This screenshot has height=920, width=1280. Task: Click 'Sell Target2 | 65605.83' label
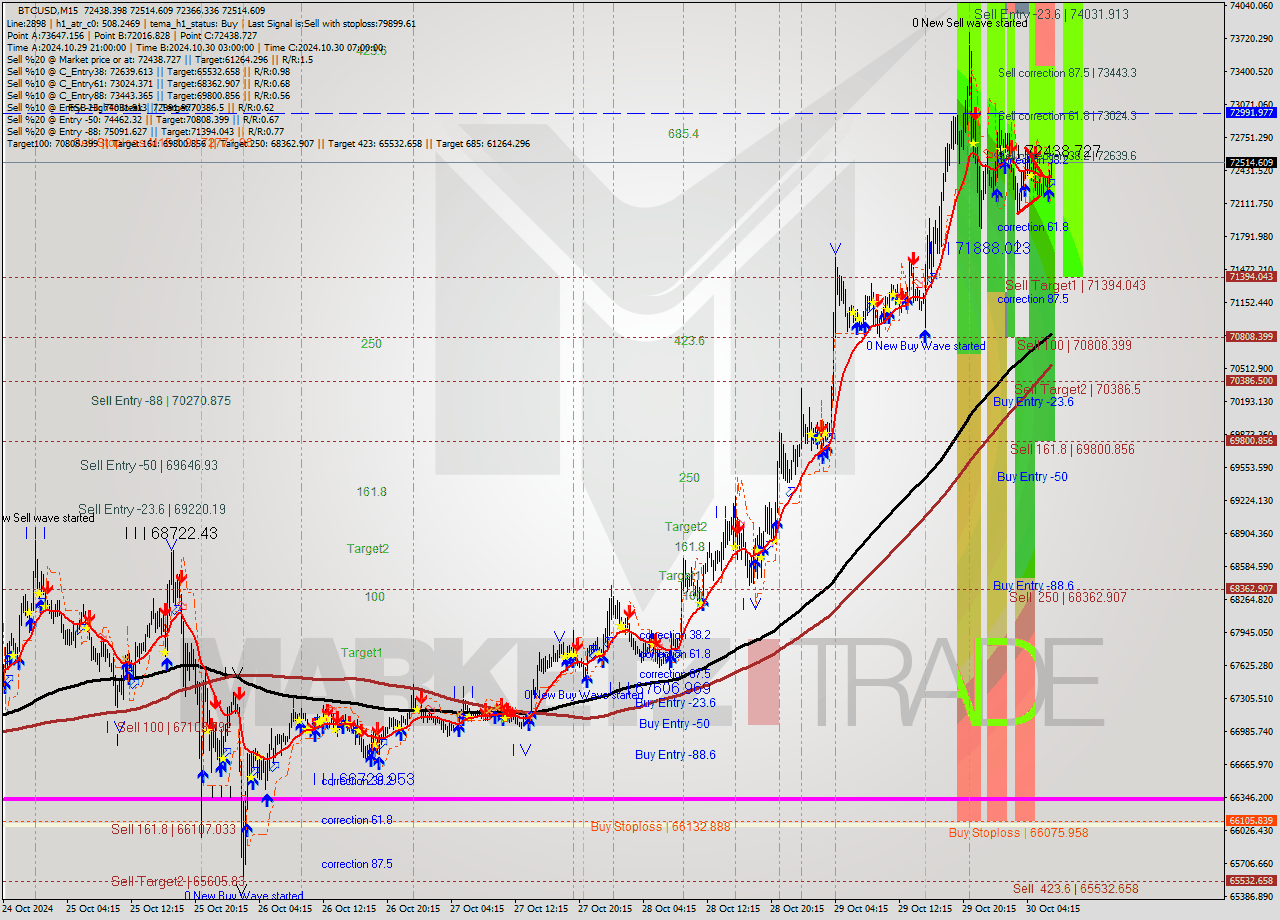[177, 882]
